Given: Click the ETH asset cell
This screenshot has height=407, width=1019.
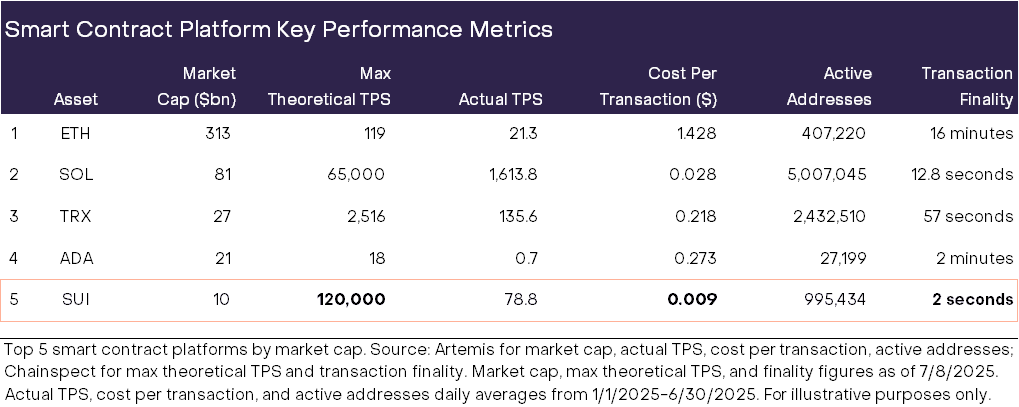Looking at the screenshot, I should (x=69, y=132).
